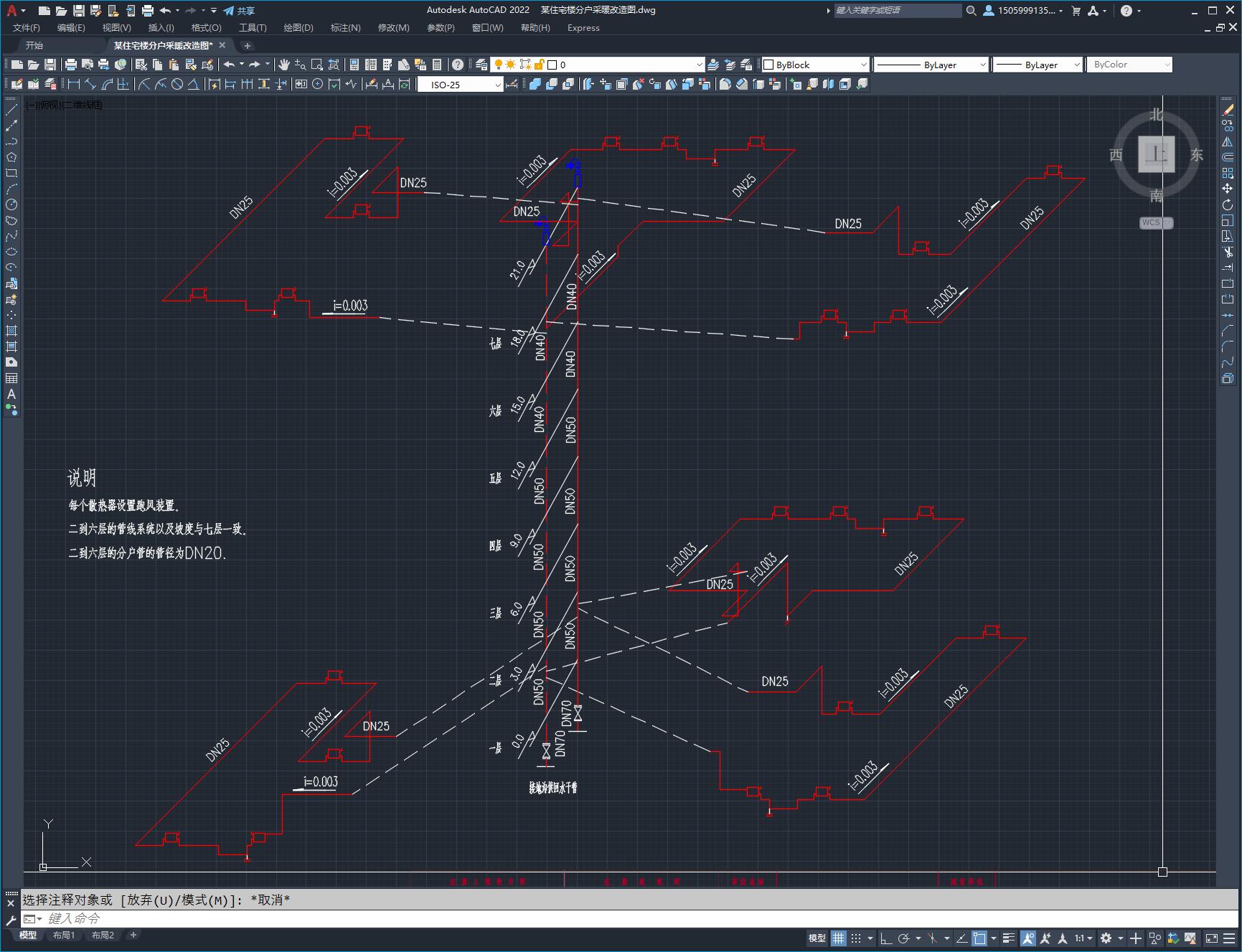This screenshot has width=1242, height=952.
Task: Click the Linear dimension tool
Action: tap(73, 85)
